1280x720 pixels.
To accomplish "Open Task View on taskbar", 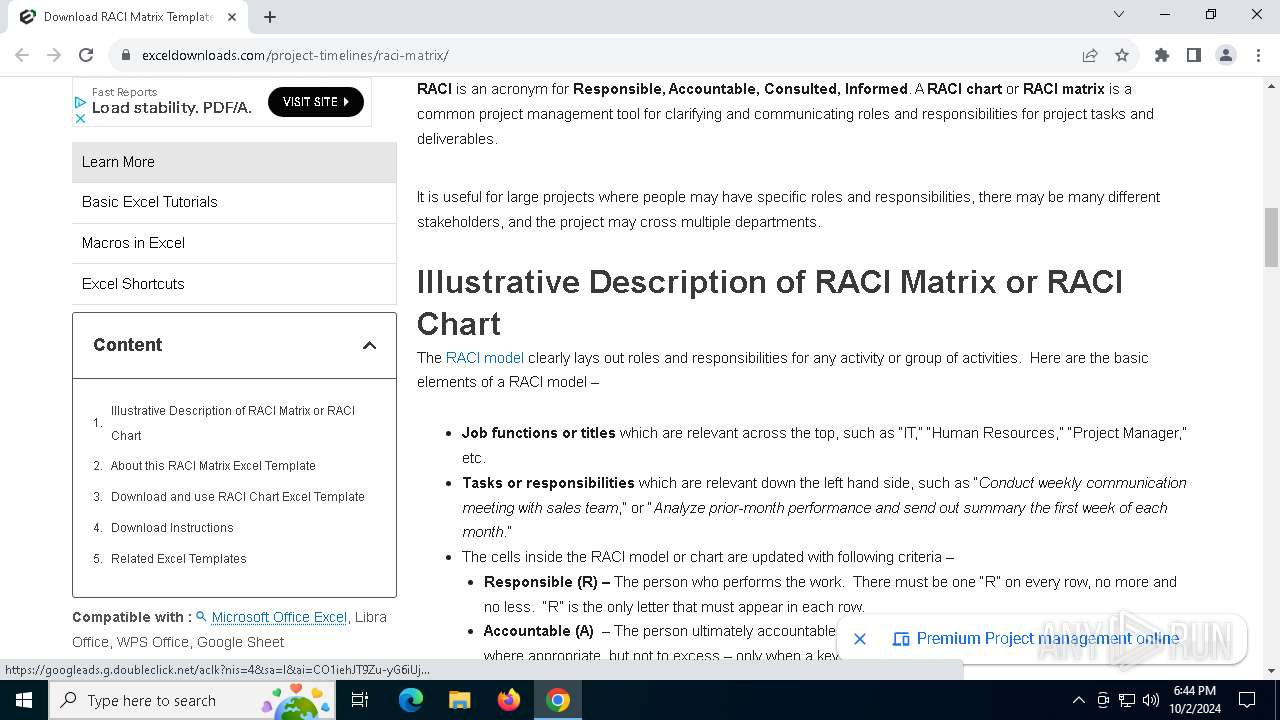I will click(360, 700).
